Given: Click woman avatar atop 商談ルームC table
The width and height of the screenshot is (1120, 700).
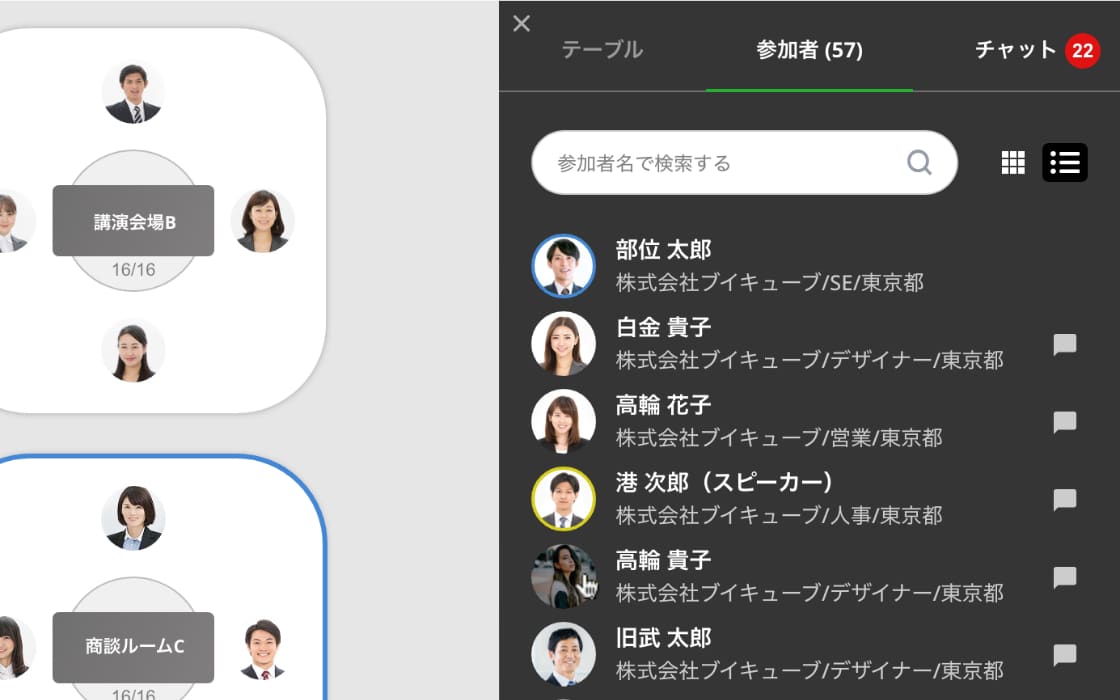Looking at the screenshot, I should 134,519.
